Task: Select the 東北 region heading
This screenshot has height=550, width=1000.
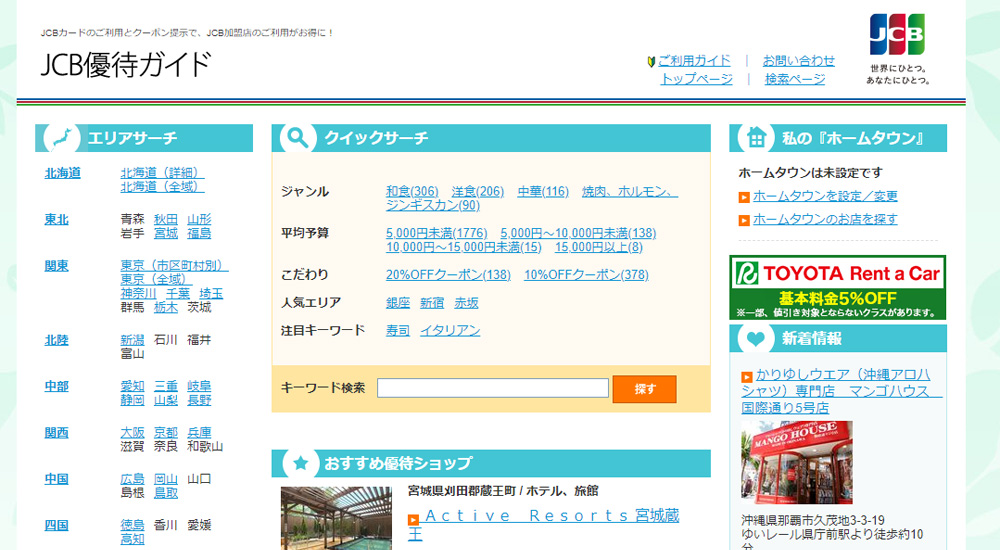Action: click(x=56, y=219)
